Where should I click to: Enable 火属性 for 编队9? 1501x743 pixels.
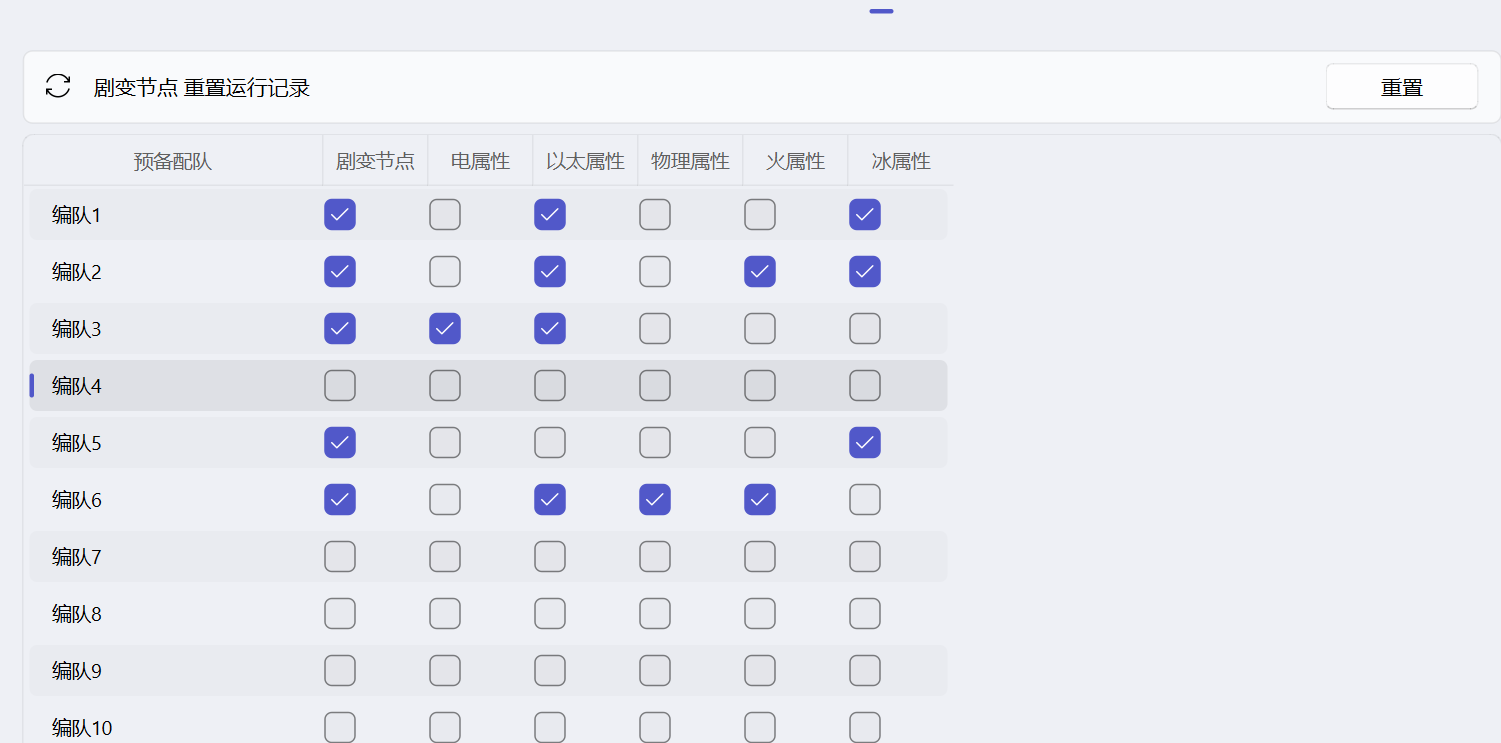click(x=760, y=670)
